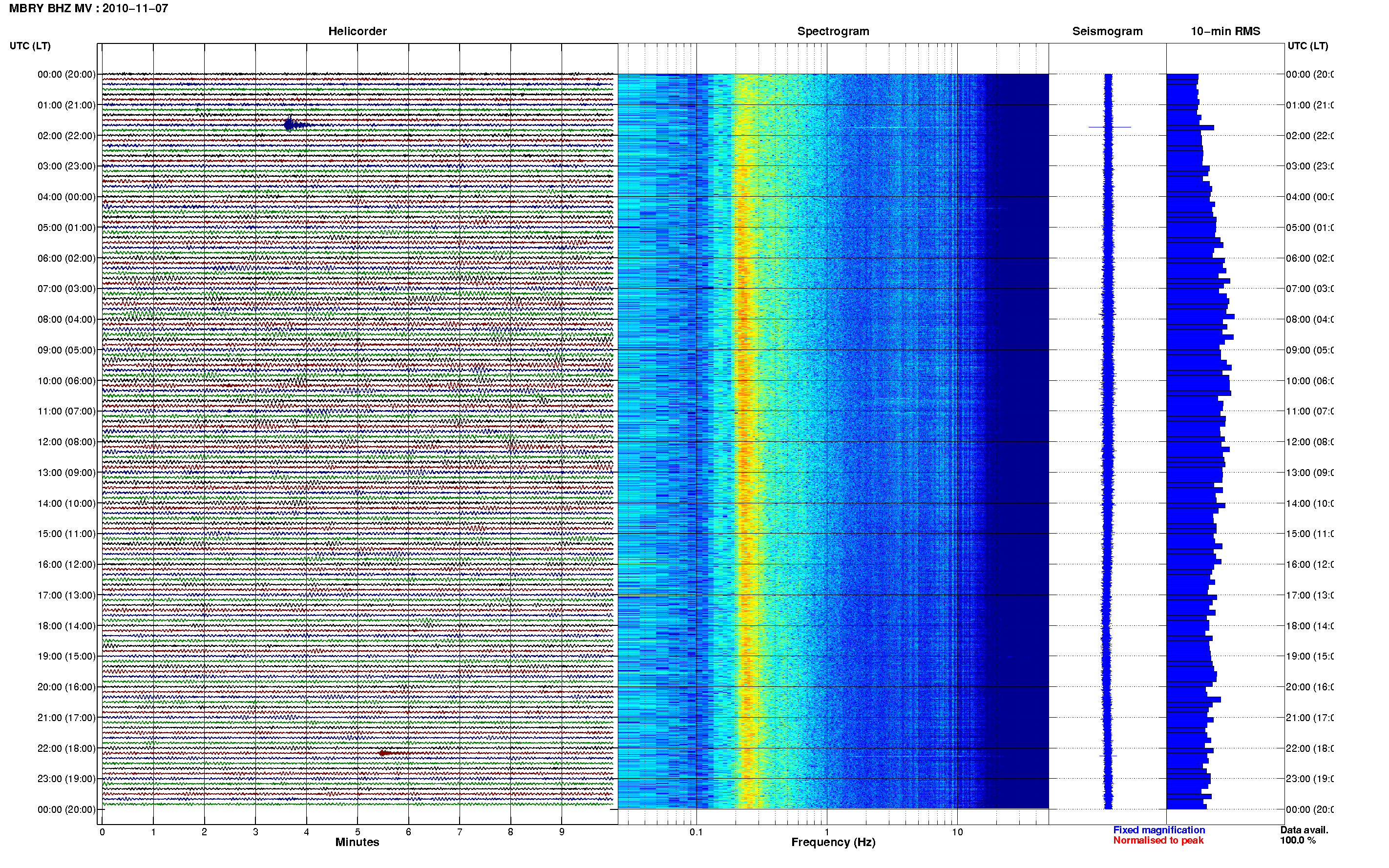
Task: Click the left 05:00 (01:00) time label
Action: 66,227
